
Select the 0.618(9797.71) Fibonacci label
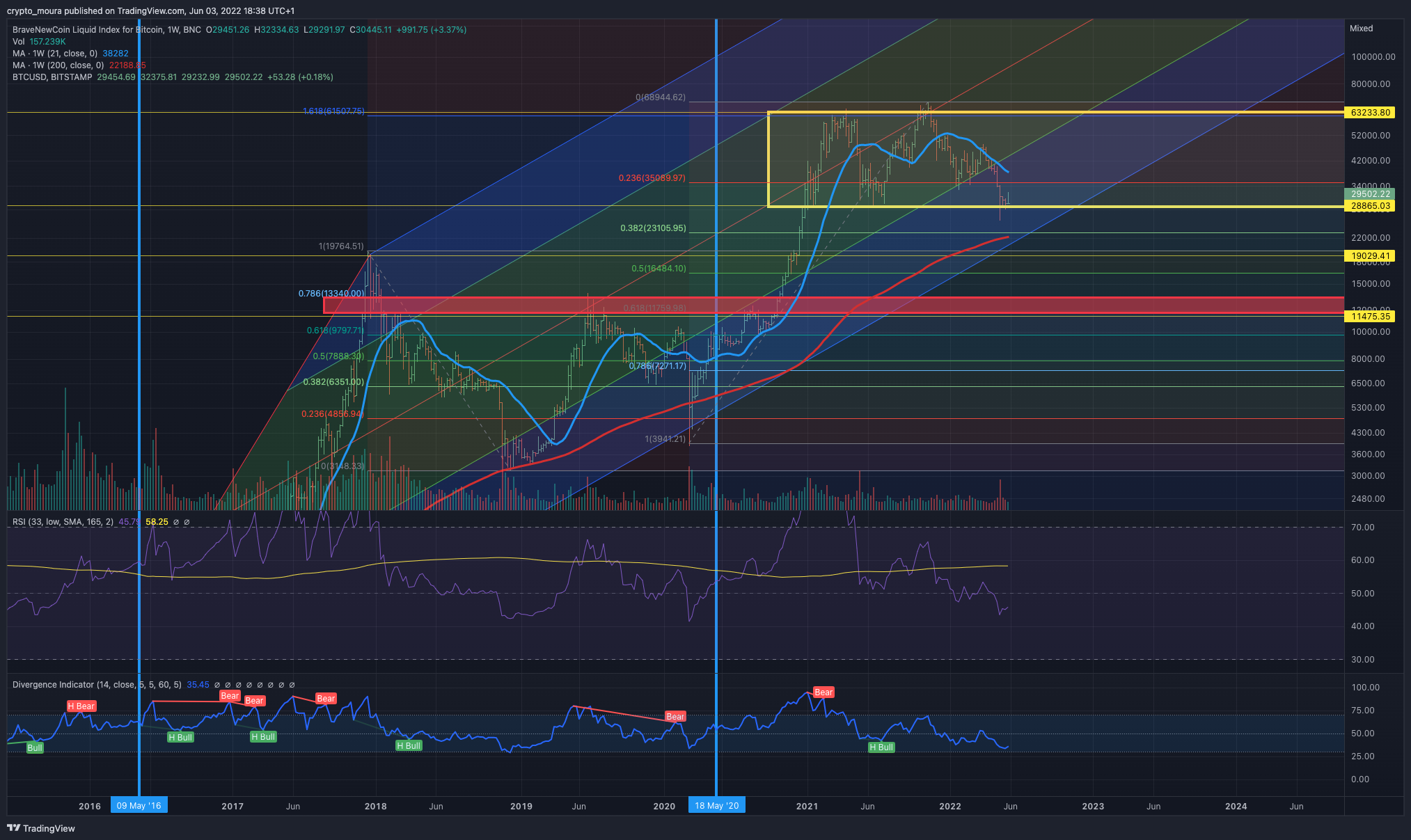336,331
